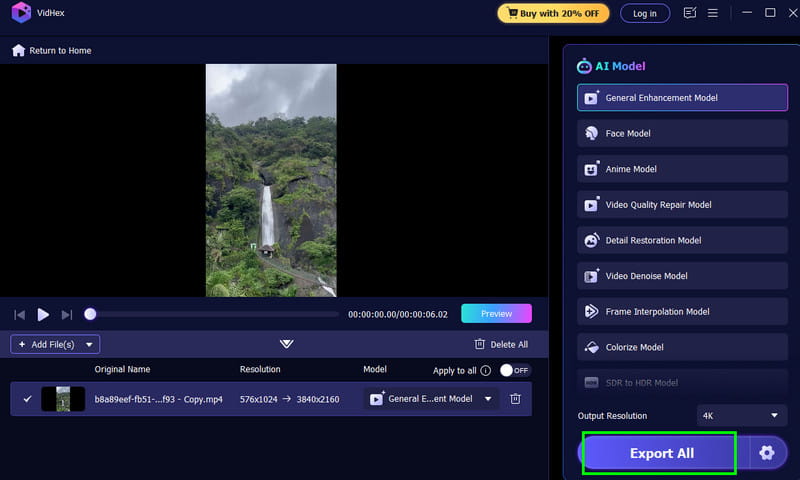Select Video Quality Repair Model
800x480 pixels.
(682, 205)
